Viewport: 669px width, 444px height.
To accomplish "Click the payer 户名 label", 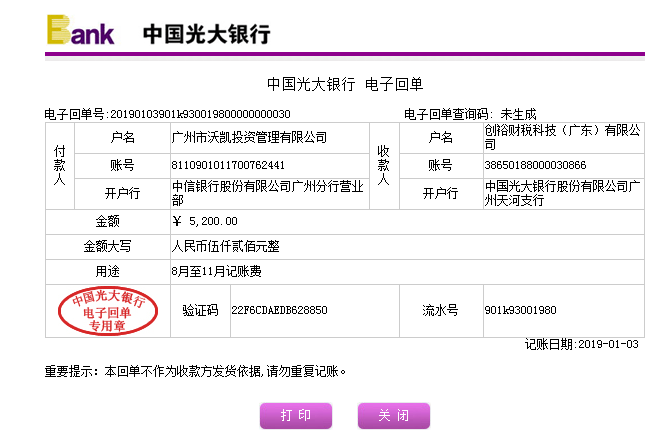I will (122, 137).
